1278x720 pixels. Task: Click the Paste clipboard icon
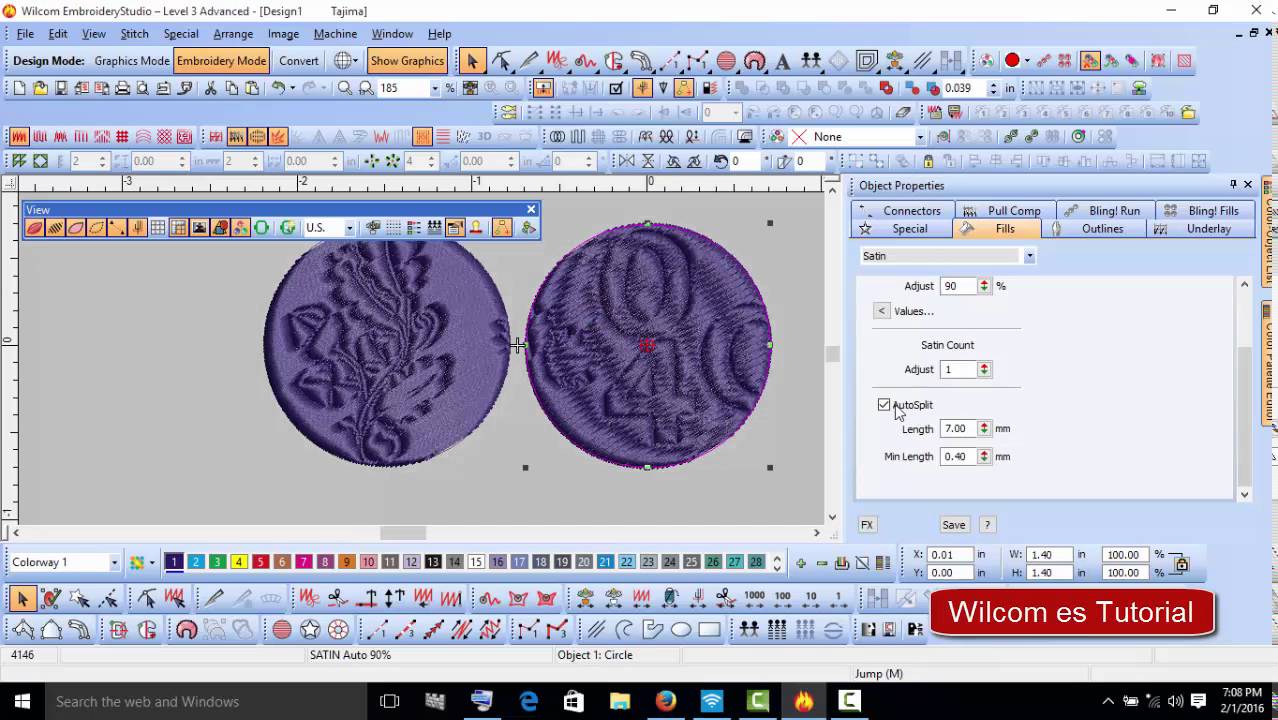point(252,88)
